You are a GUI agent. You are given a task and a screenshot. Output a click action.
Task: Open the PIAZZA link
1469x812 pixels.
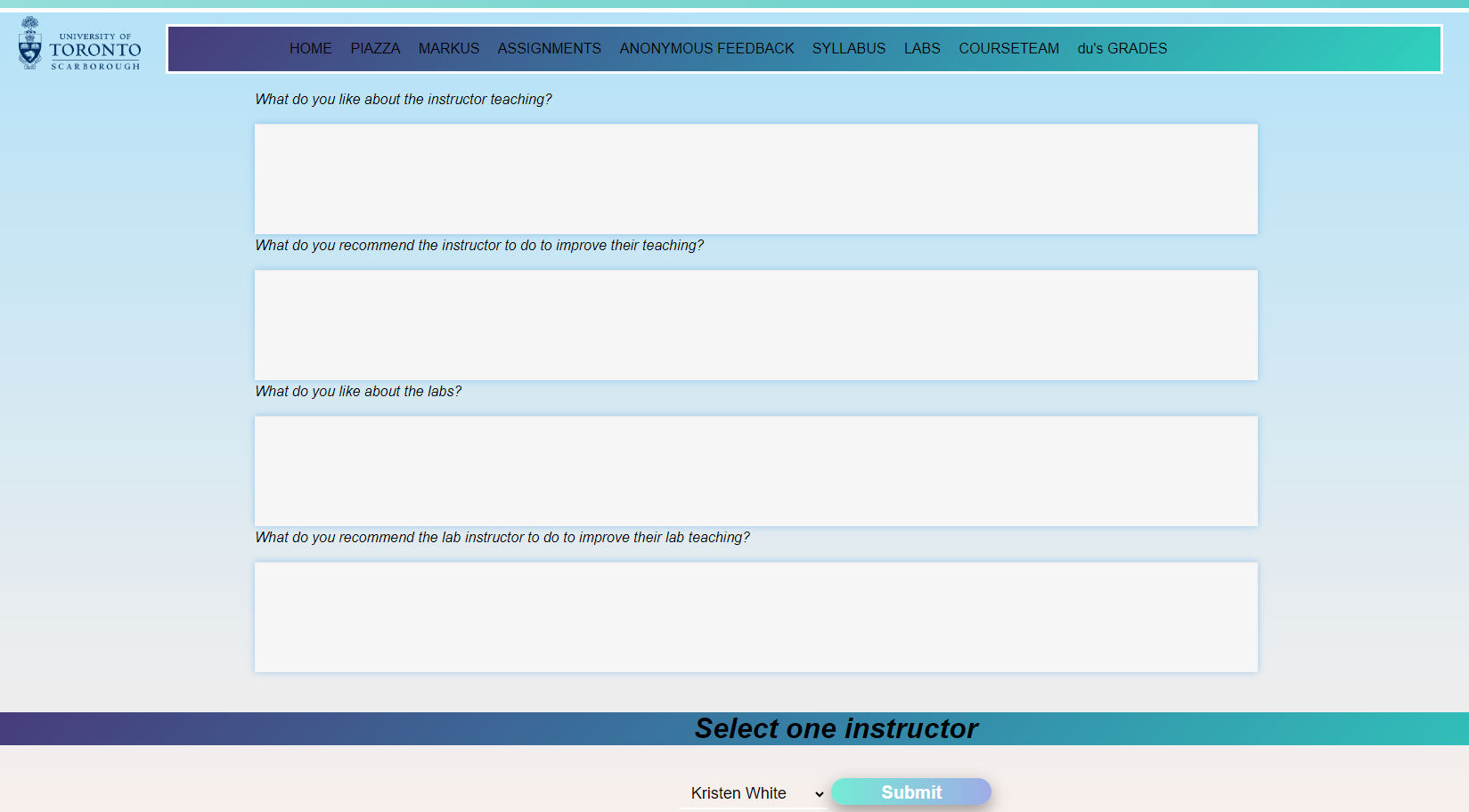pyautogui.click(x=375, y=48)
